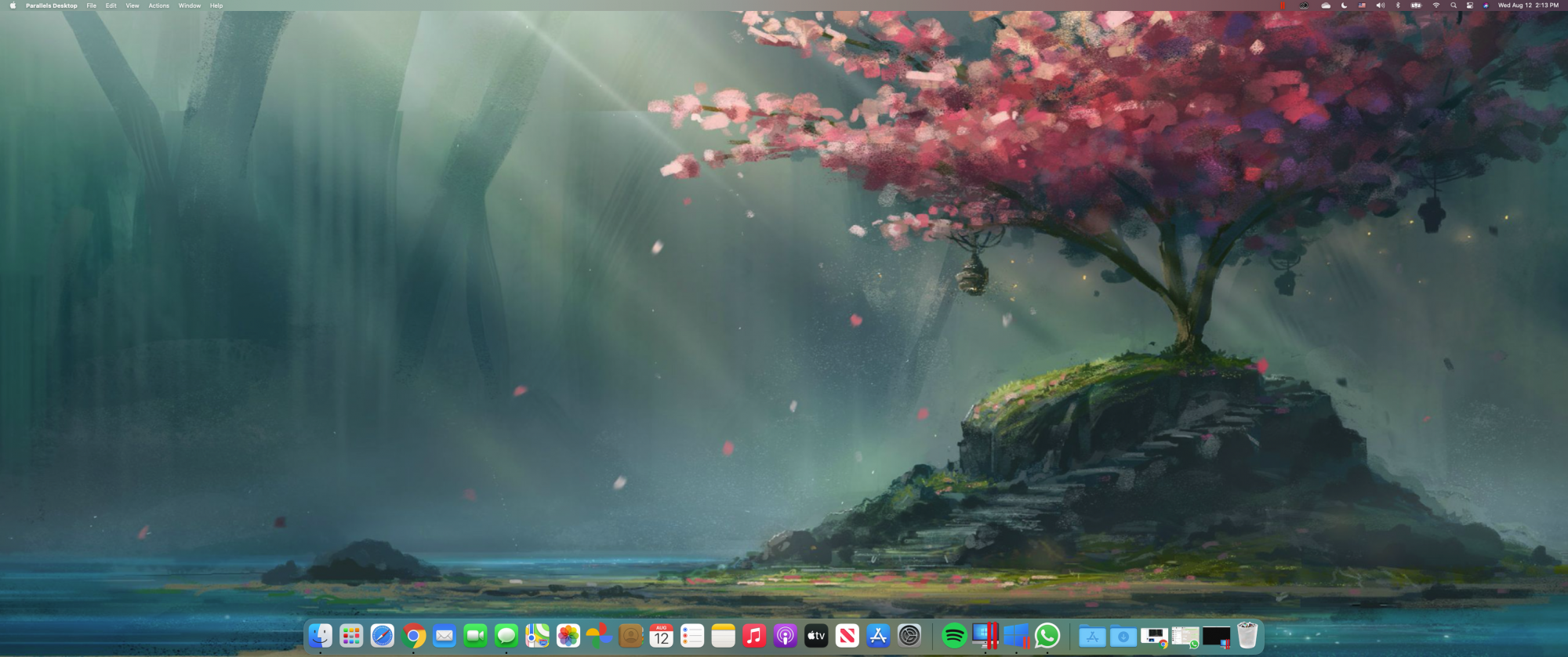
Task: Open Apple News from the Dock
Action: [x=847, y=636]
